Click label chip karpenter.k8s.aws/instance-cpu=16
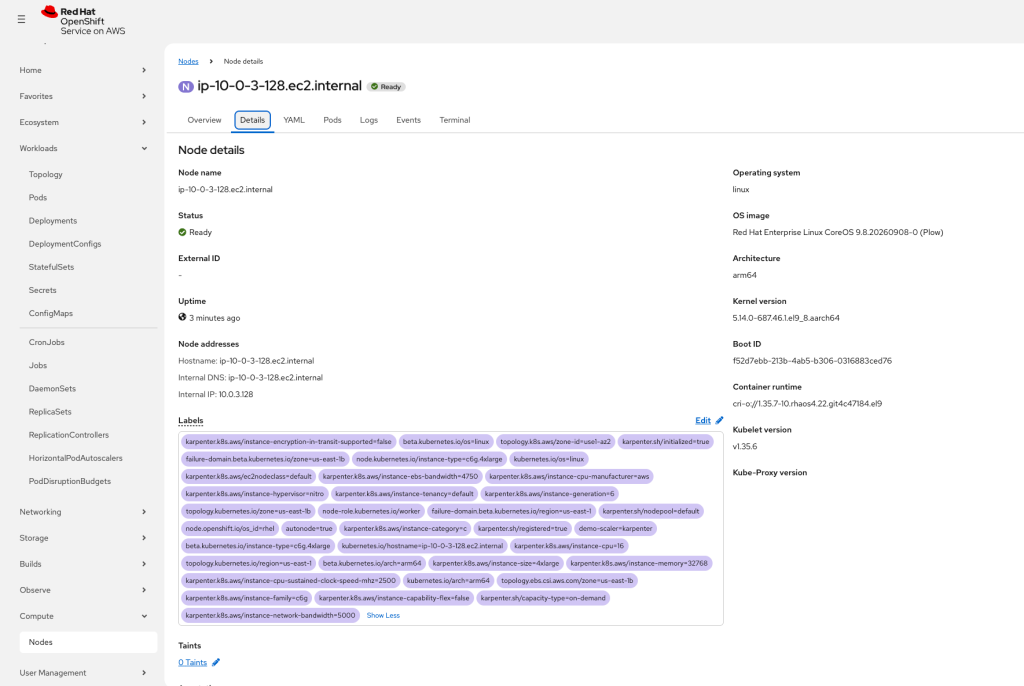Image resolution: width=1024 pixels, height=686 pixels. tap(568, 546)
